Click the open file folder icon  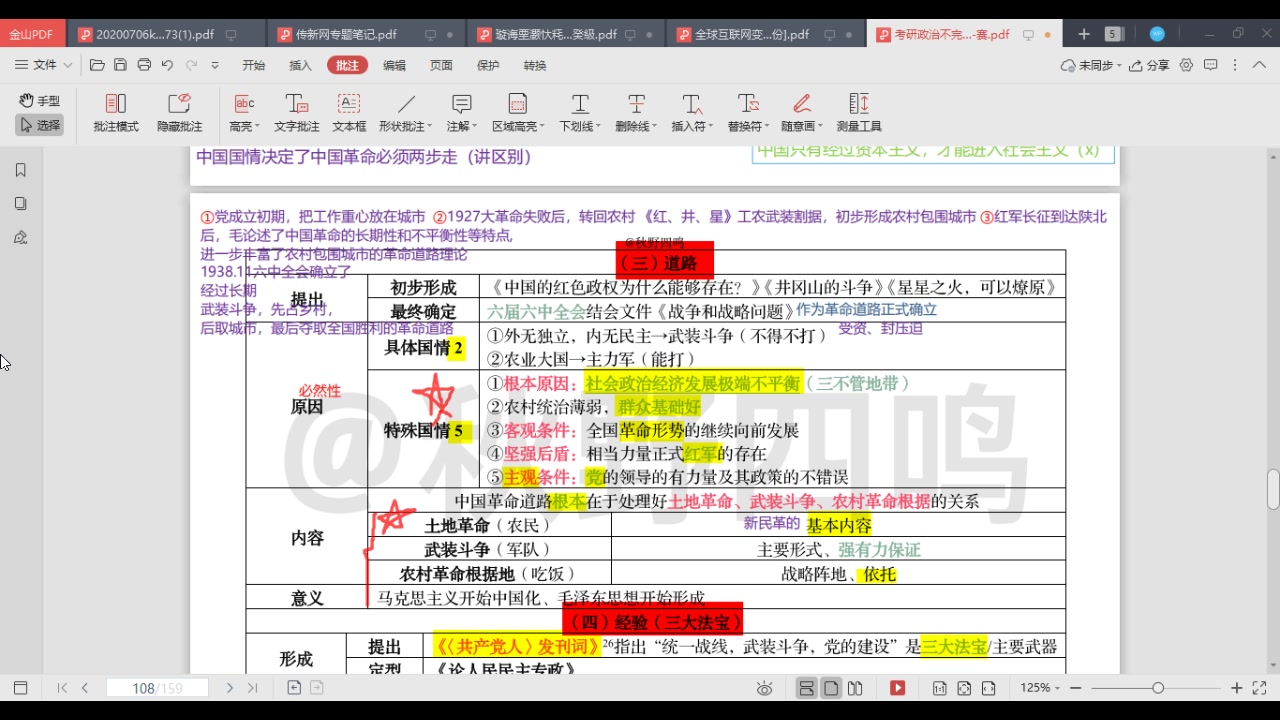click(97, 65)
